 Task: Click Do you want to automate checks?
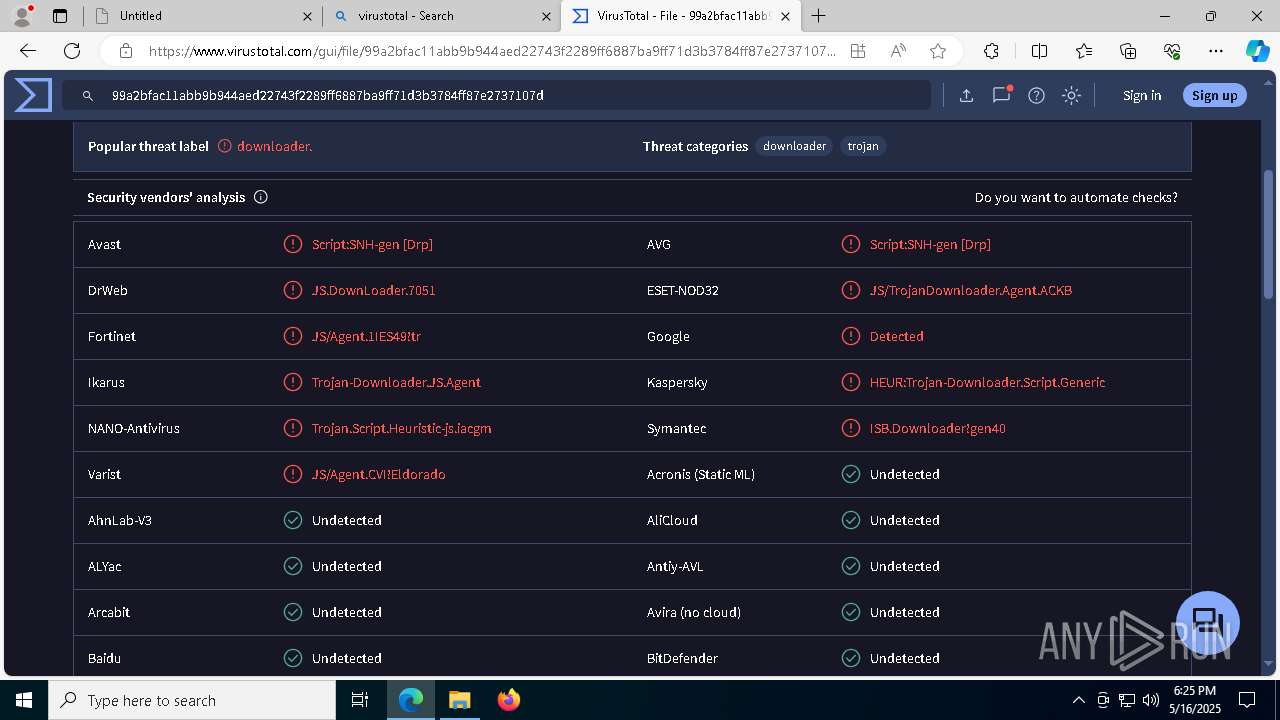(x=1076, y=197)
